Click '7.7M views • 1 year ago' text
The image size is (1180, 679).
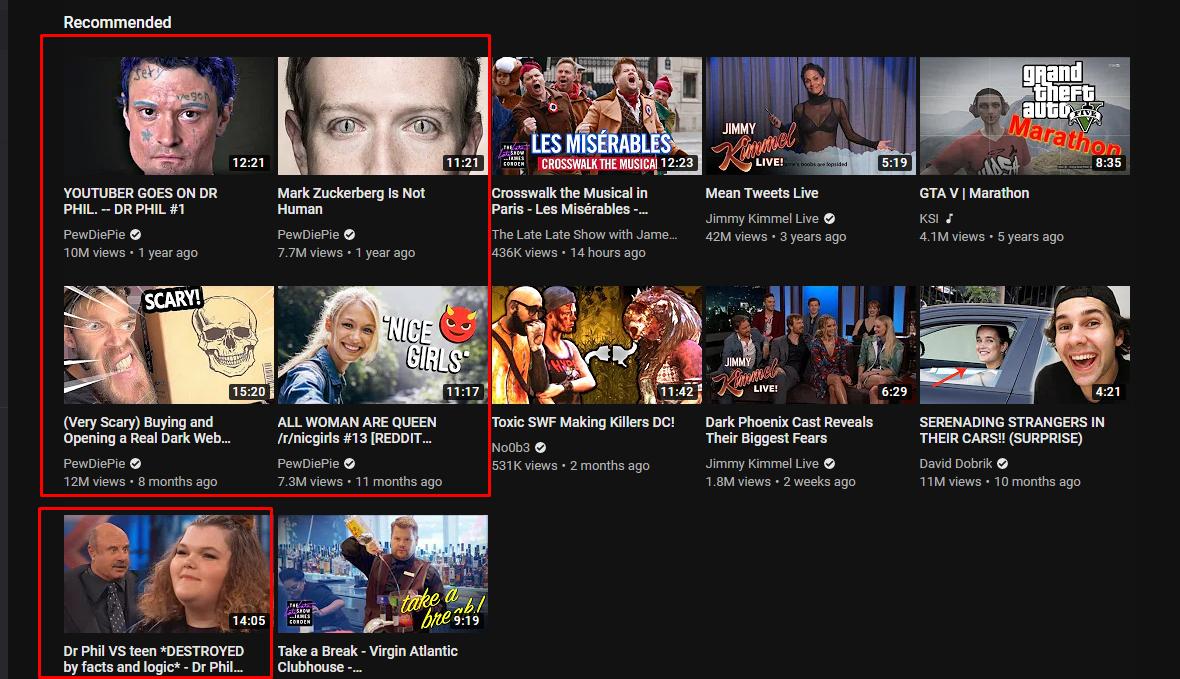click(x=346, y=253)
